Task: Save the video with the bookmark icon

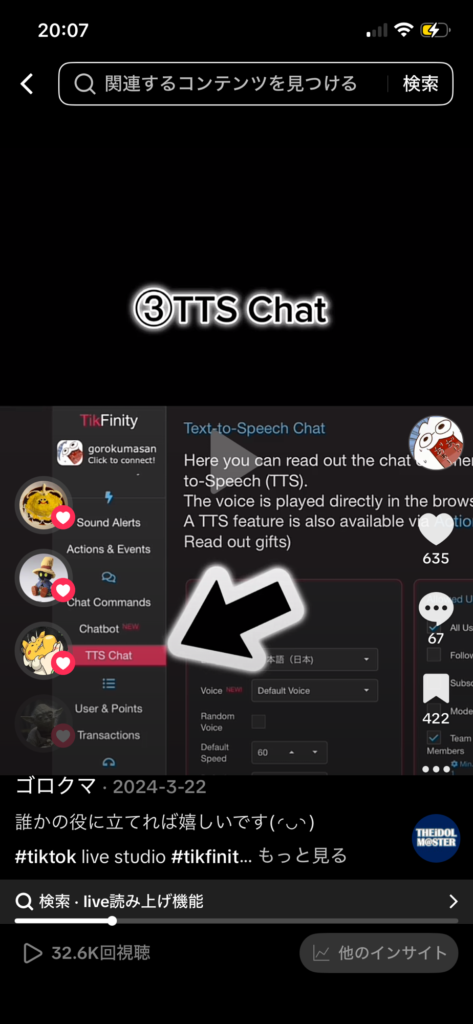Action: click(436, 689)
